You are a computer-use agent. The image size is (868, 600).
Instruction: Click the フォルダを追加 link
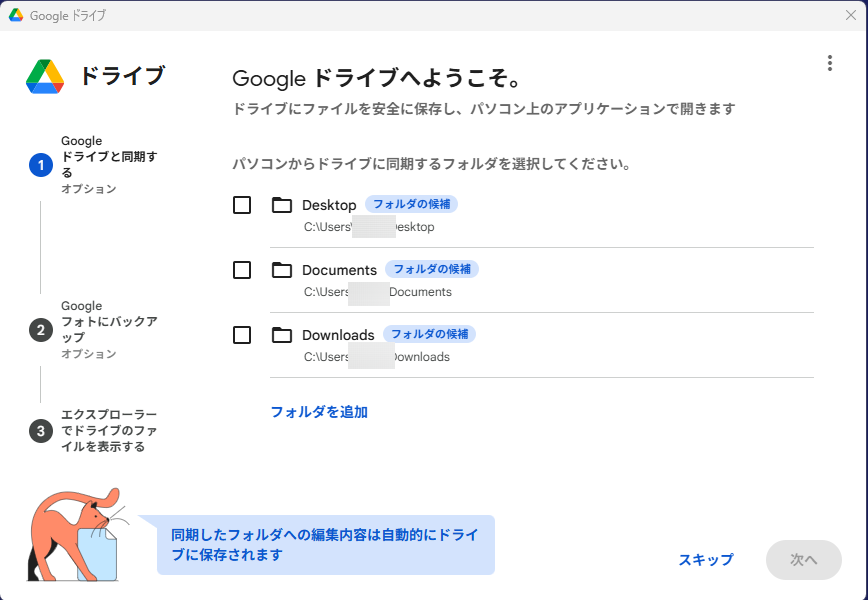[319, 412]
